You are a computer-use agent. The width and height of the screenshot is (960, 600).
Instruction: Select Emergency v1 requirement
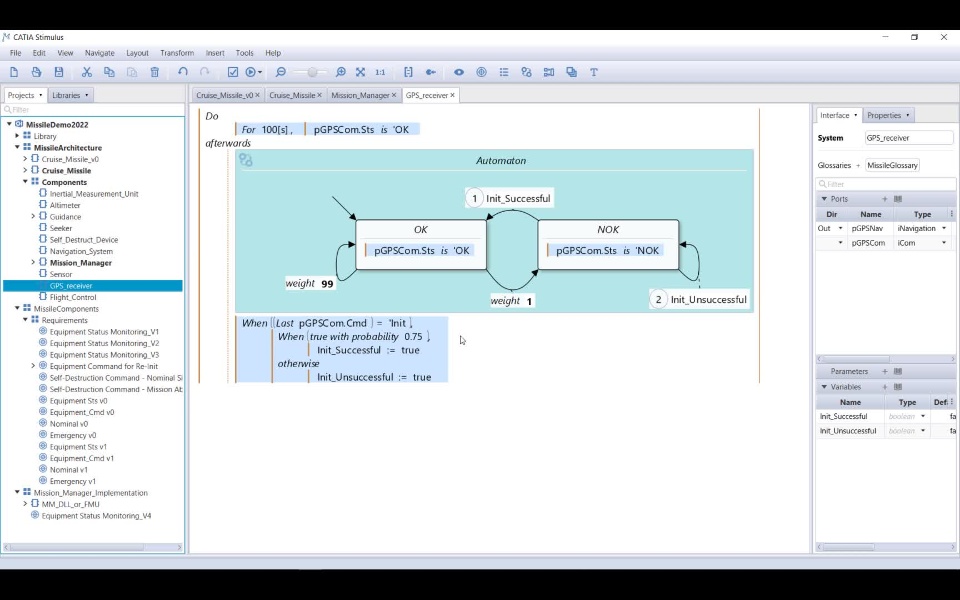[x=72, y=481]
